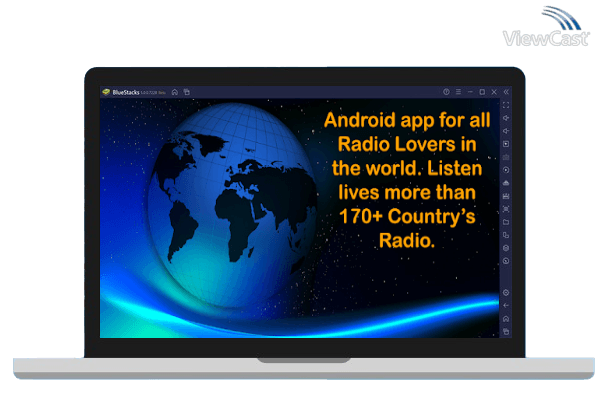The width and height of the screenshot is (602, 414).
Task: Click the "Android app for all" text
Action: pyautogui.click(x=407, y=120)
